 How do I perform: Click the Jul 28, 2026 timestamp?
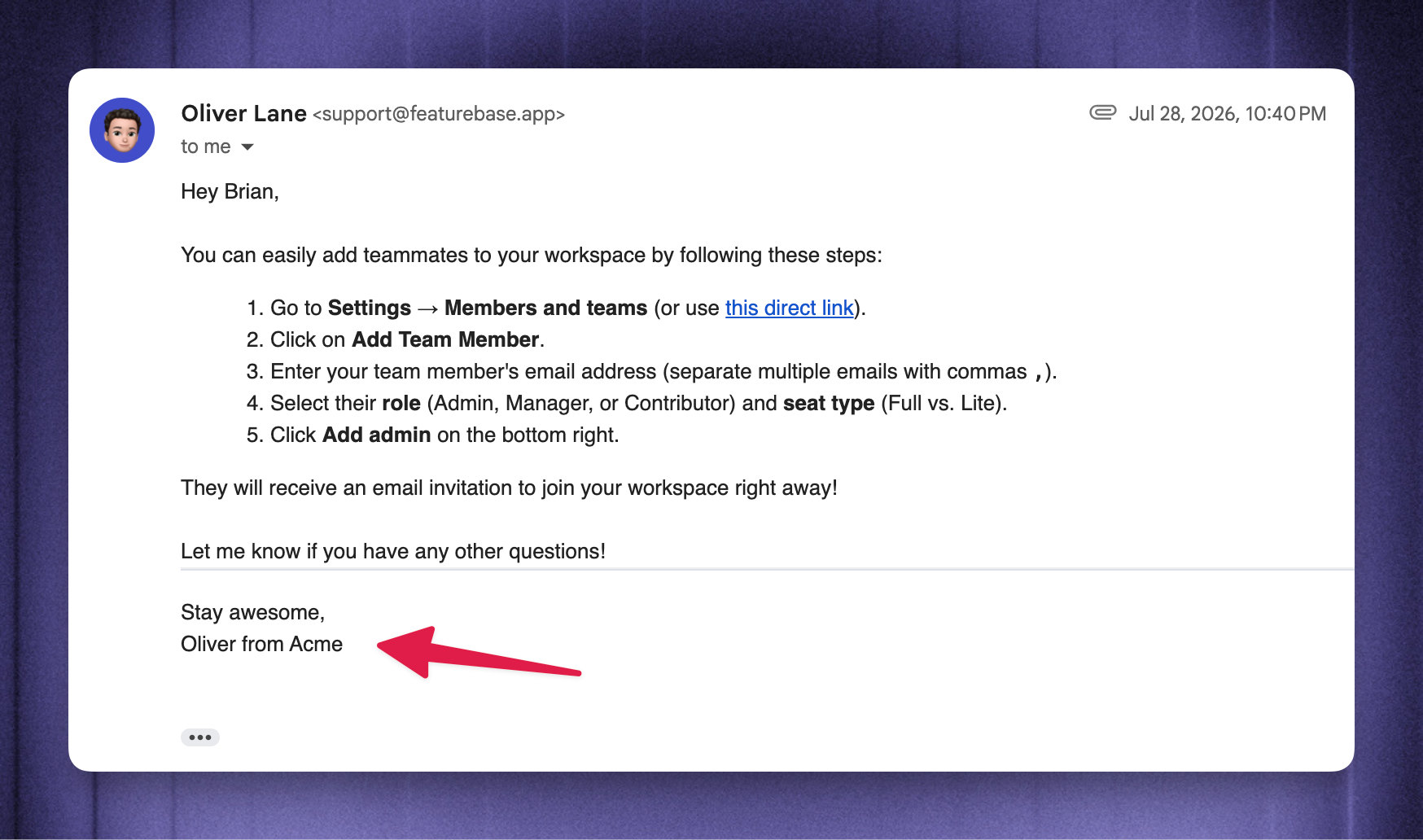pyautogui.click(x=1227, y=113)
